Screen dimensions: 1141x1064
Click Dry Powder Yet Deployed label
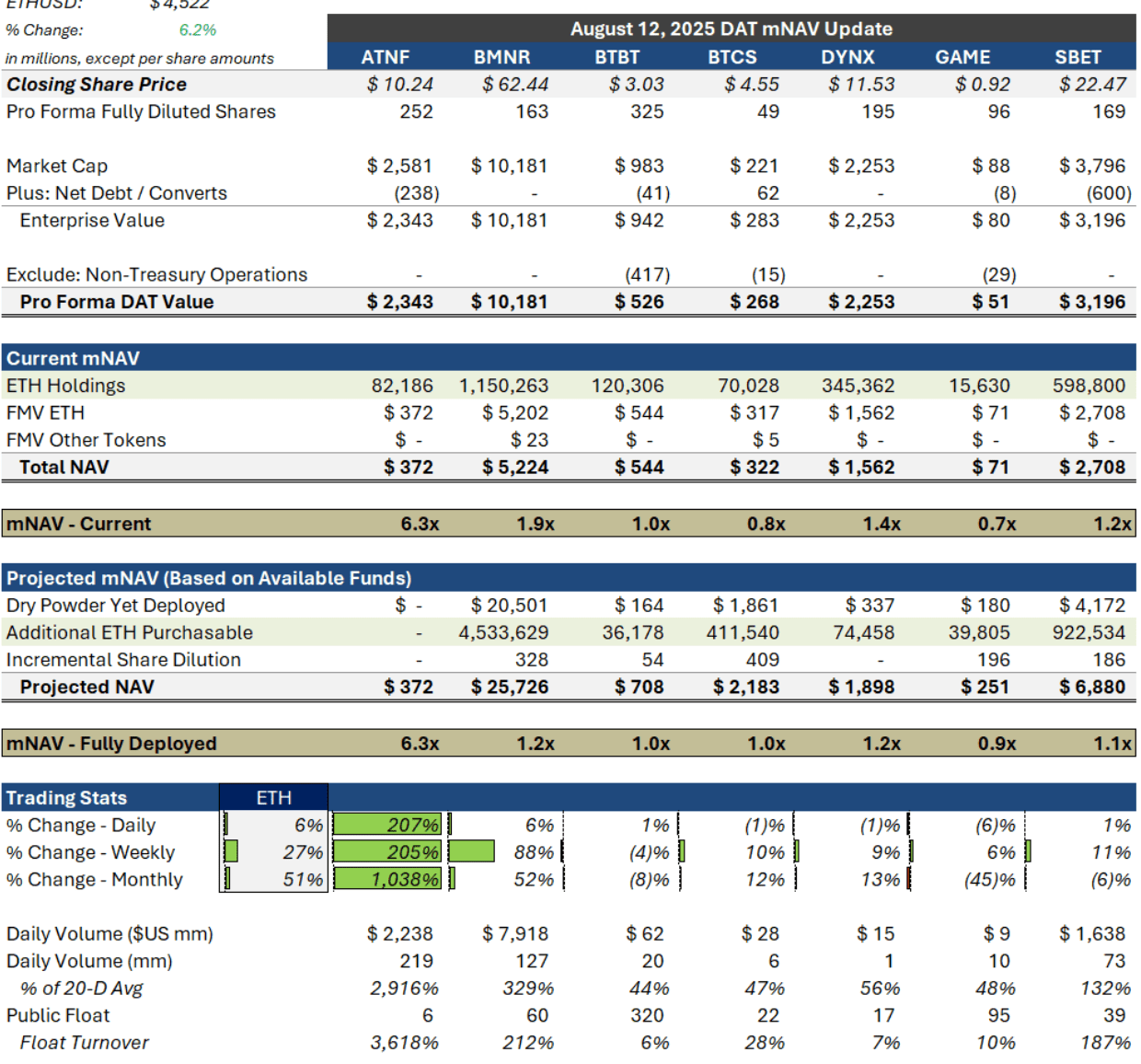pos(115,606)
